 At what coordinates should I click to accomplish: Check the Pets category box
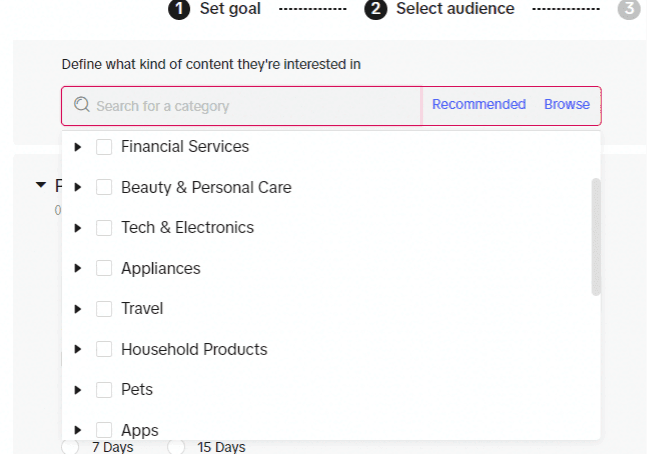click(104, 390)
